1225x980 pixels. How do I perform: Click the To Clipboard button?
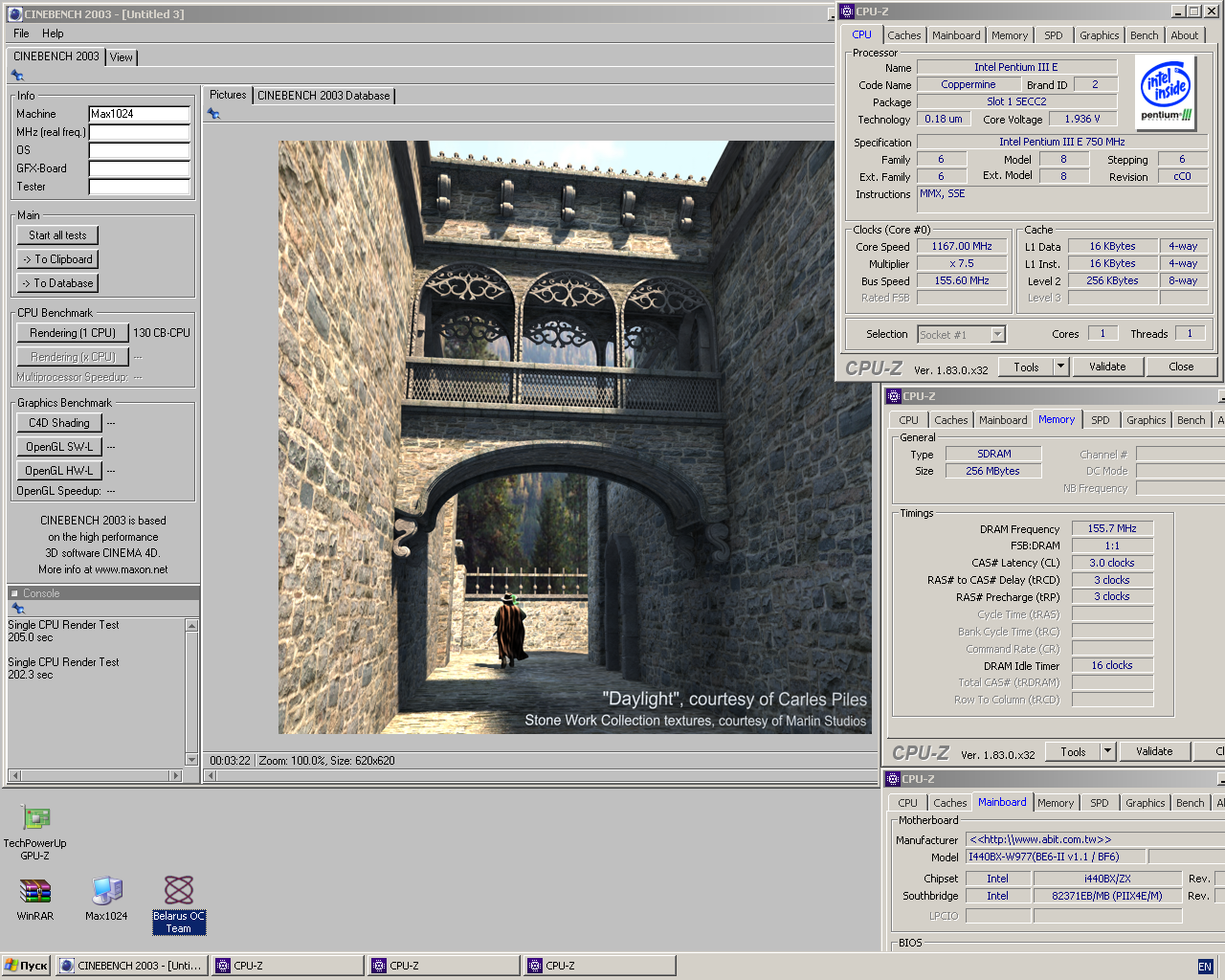(57, 259)
